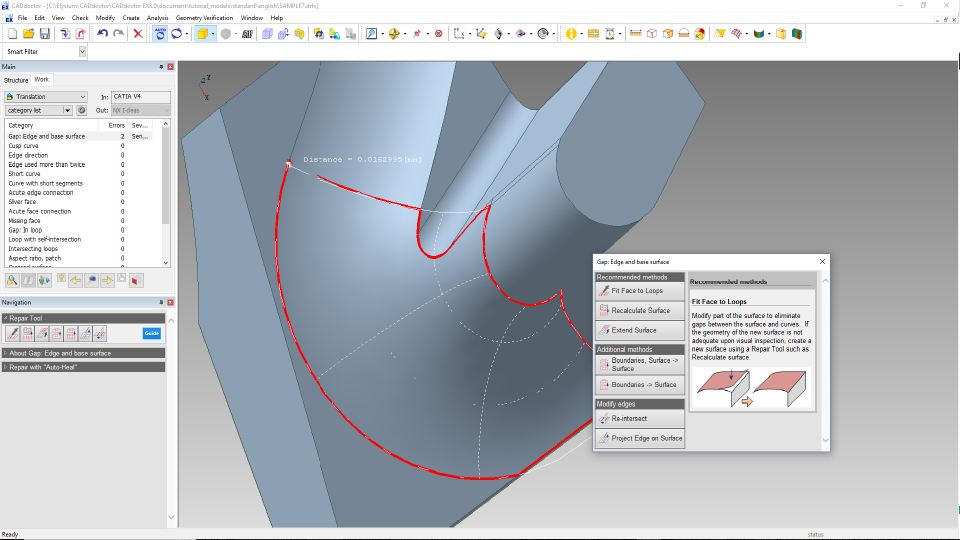Expand the Repair with "Auto-Heal" section
Screen dimensions: 960x540
[x=85, y=368]
